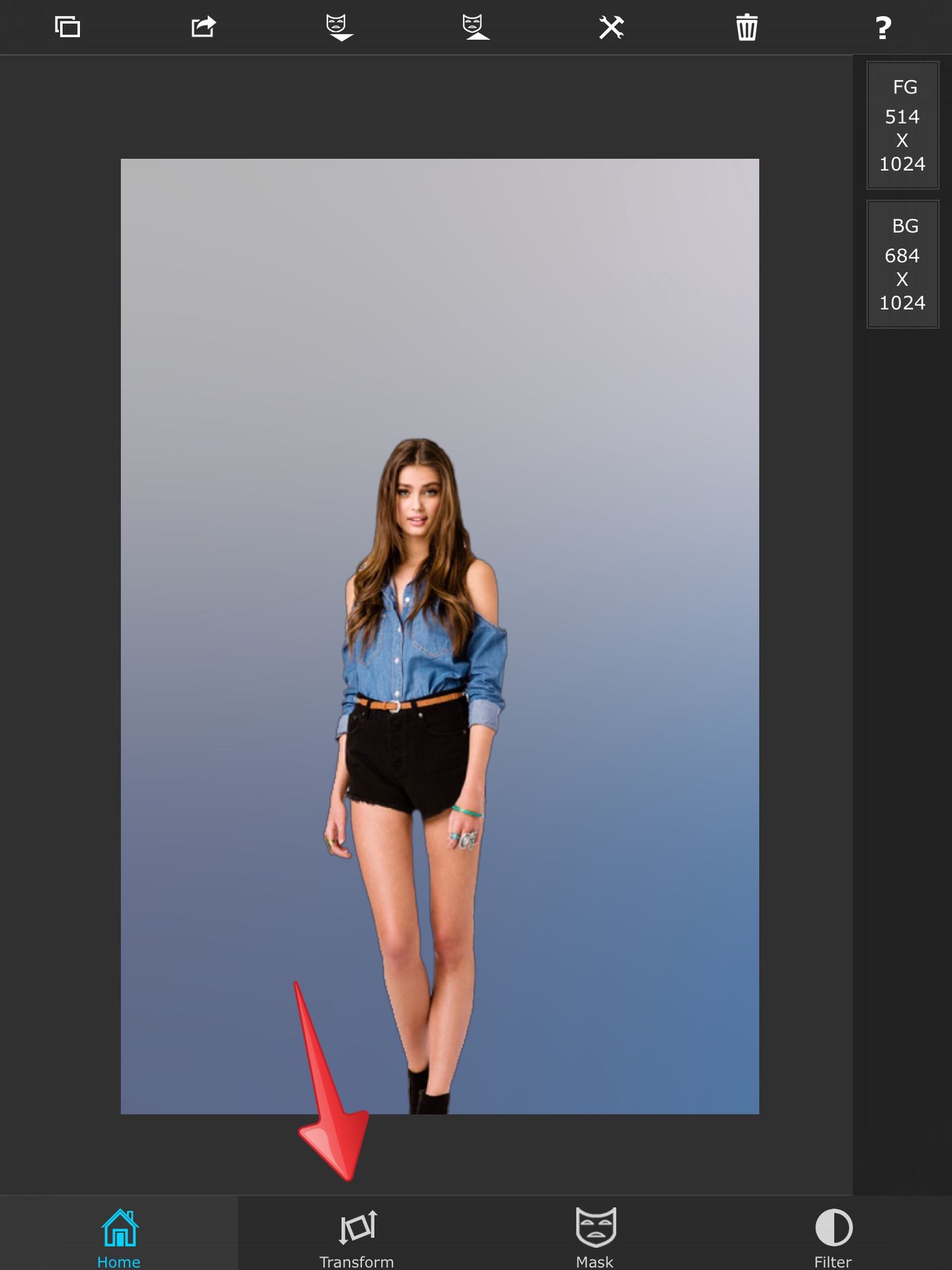Tap the load mask icon with up arrow

[x=476, y=27]
